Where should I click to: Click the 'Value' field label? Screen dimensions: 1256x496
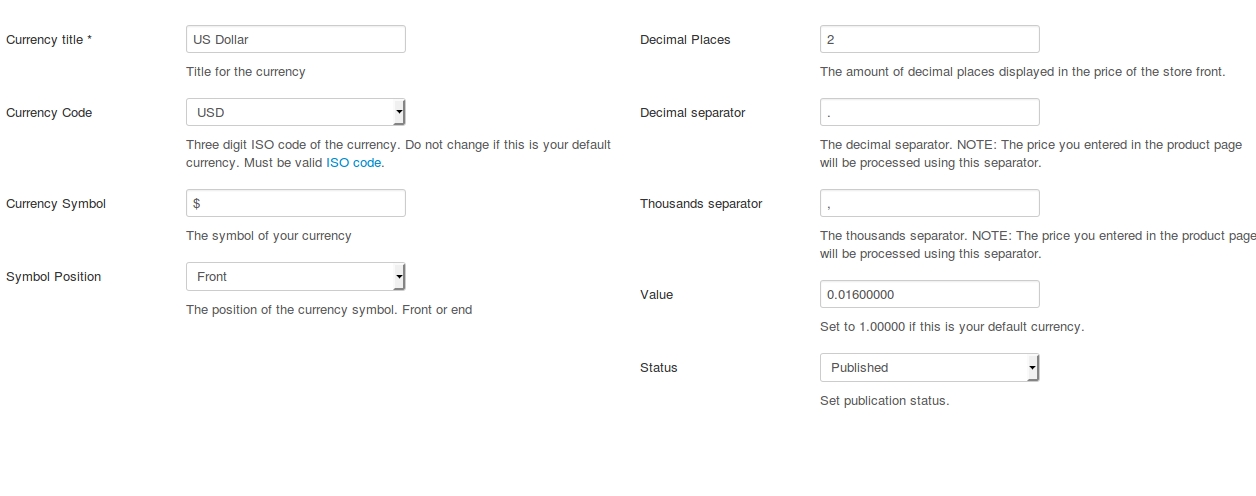(x=656, y=295)
